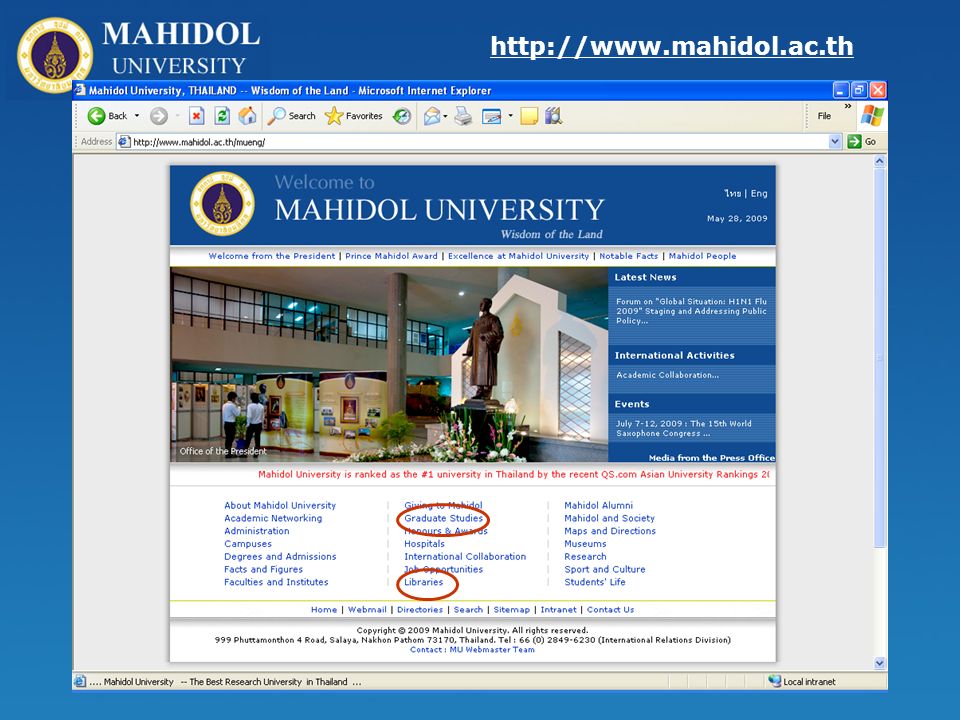Open Favorites star in toolbar

click(x=354, y=116)
